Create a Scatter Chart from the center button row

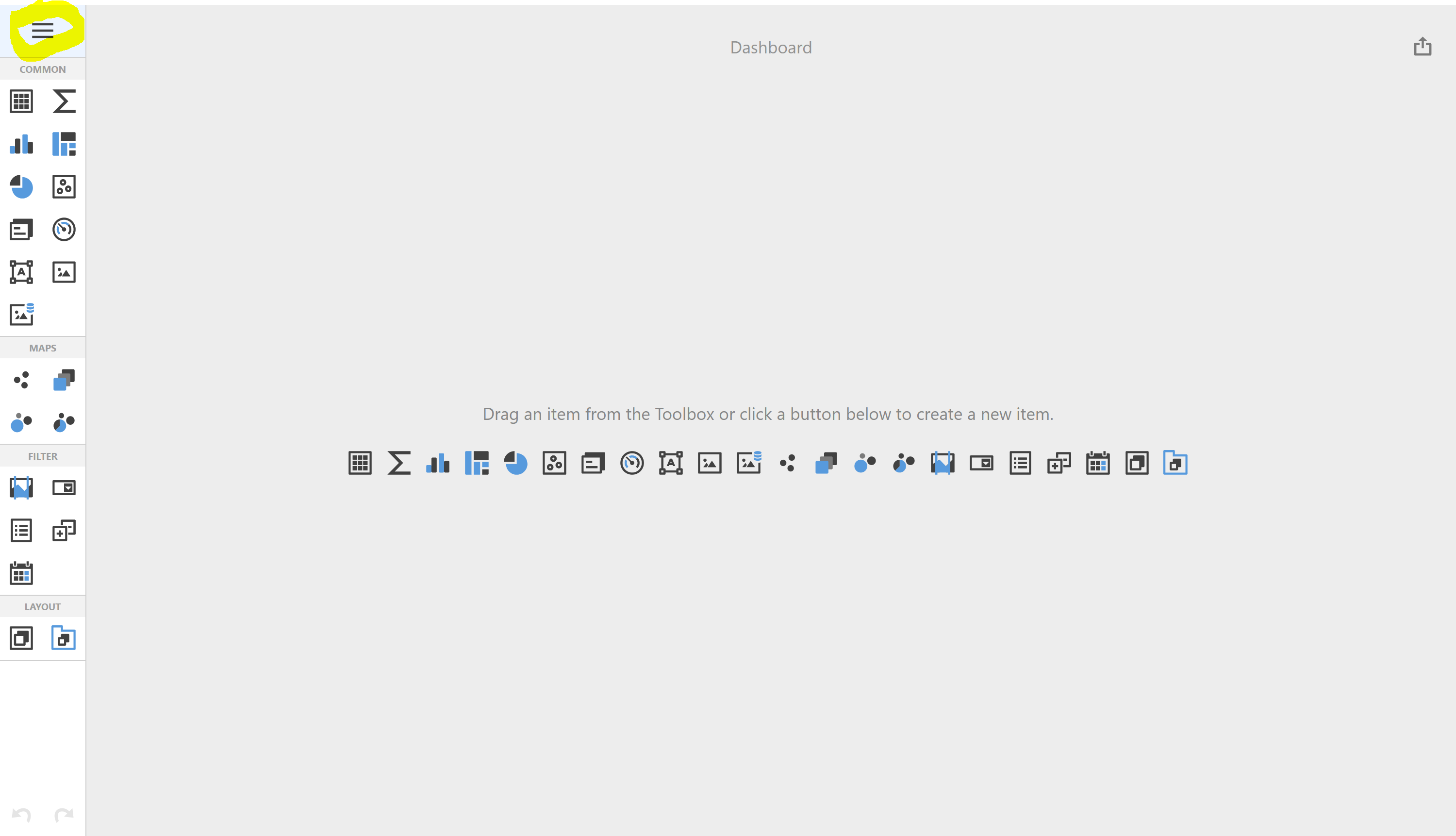pyautogui.click(x=554, y=463)
